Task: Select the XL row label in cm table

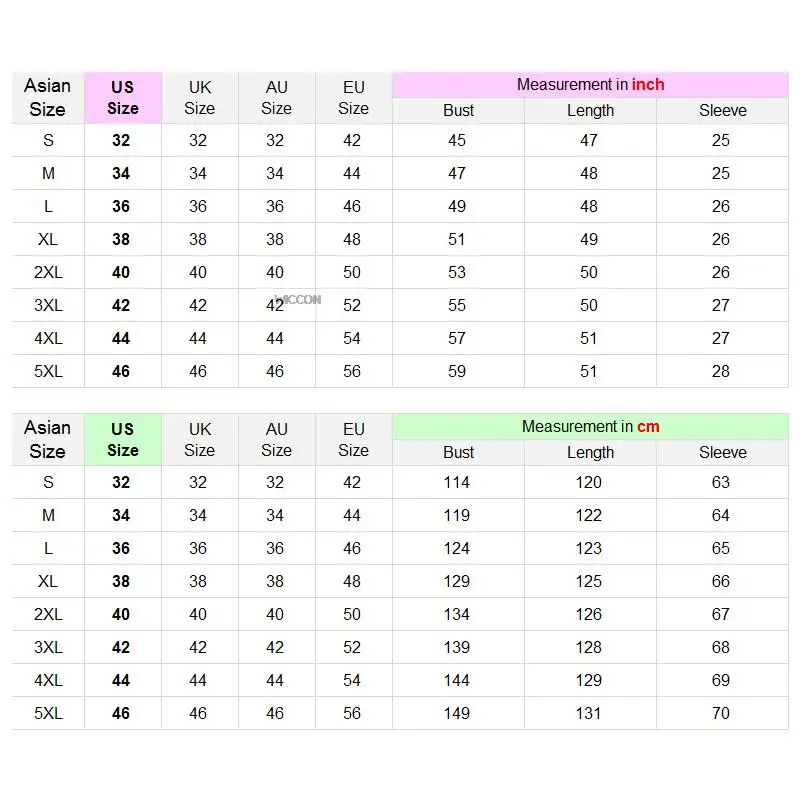Action: (47, 581)
